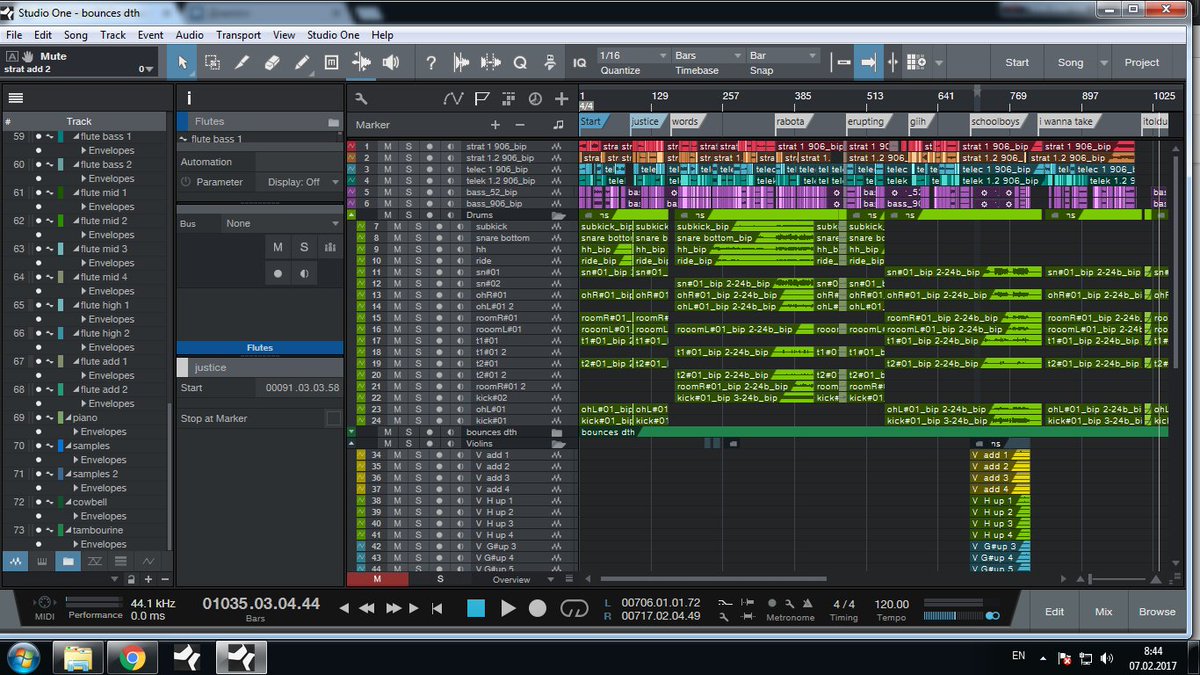Show automation curve icon
The image size is (1200, 675).
click(453, 98)
